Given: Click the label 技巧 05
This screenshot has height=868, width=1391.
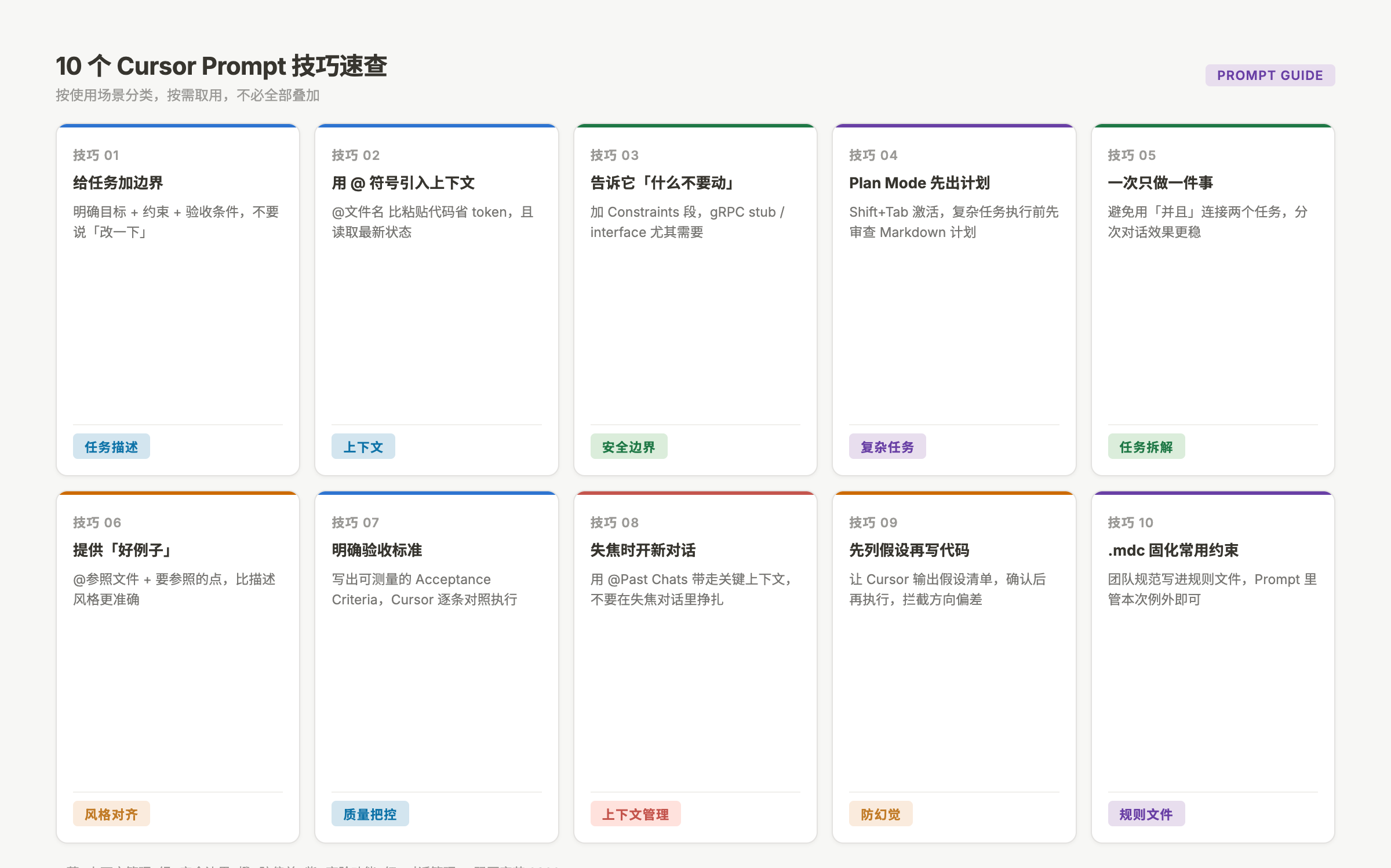Looking at the screenshot, I should (1132, 155).
